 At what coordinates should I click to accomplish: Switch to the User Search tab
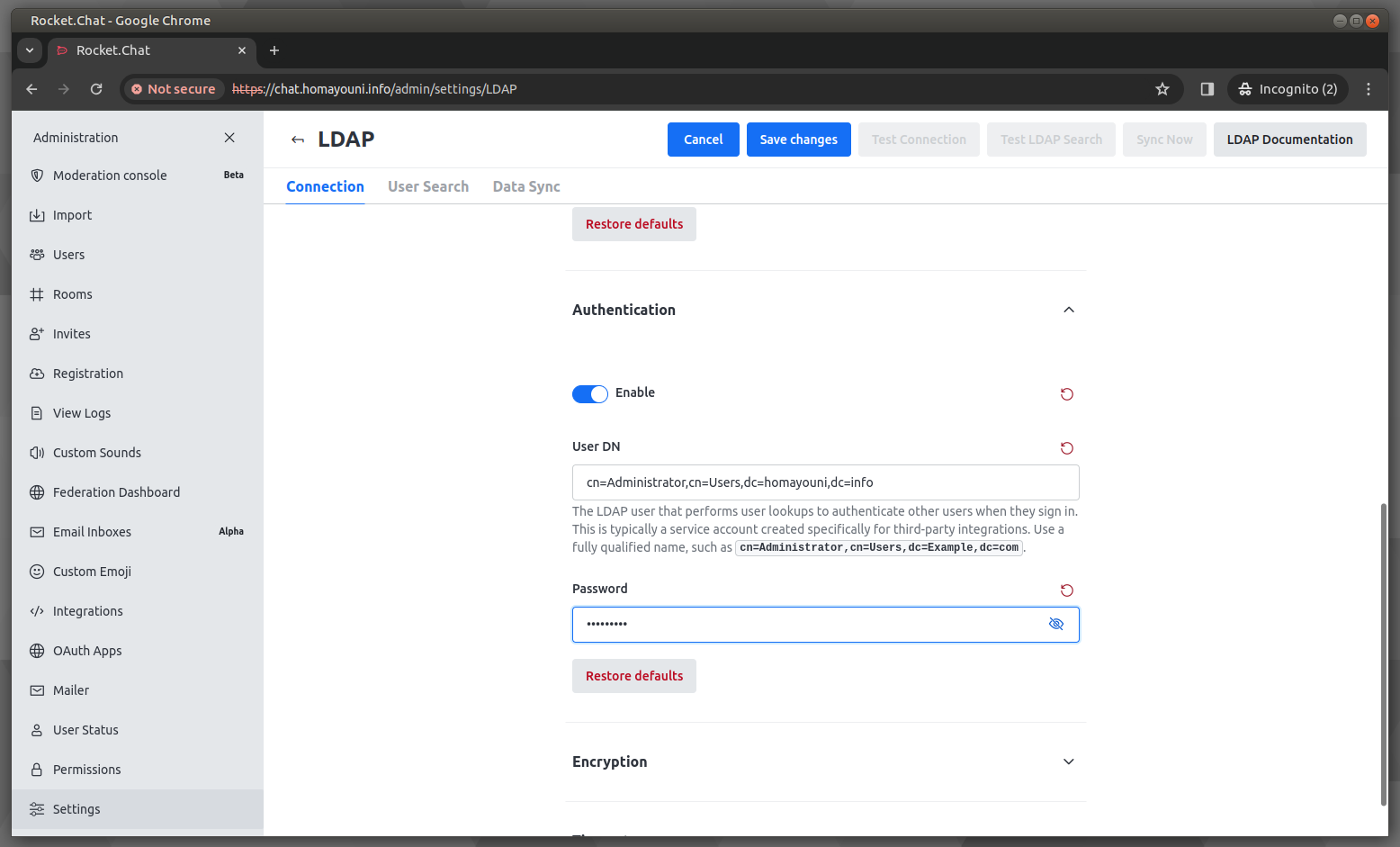pos(428,186)
